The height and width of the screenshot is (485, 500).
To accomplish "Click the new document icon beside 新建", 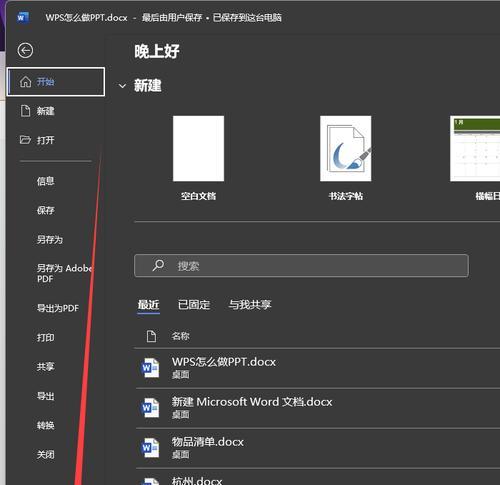I will (x=25, y=111).
